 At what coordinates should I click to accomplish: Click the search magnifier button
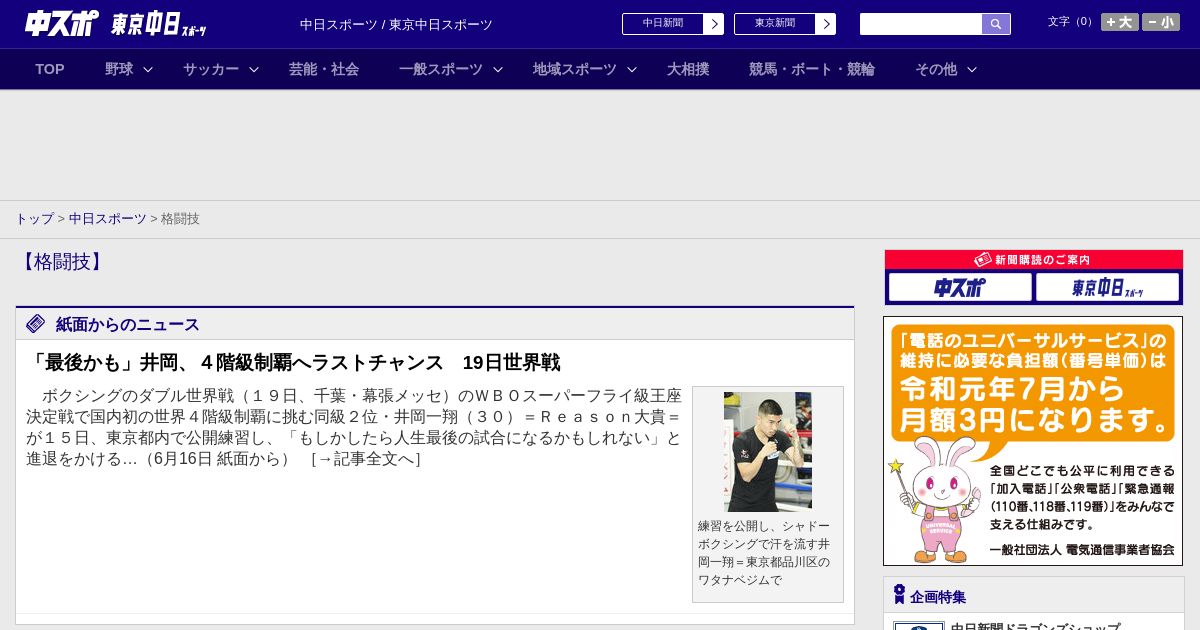coord(996,24)
